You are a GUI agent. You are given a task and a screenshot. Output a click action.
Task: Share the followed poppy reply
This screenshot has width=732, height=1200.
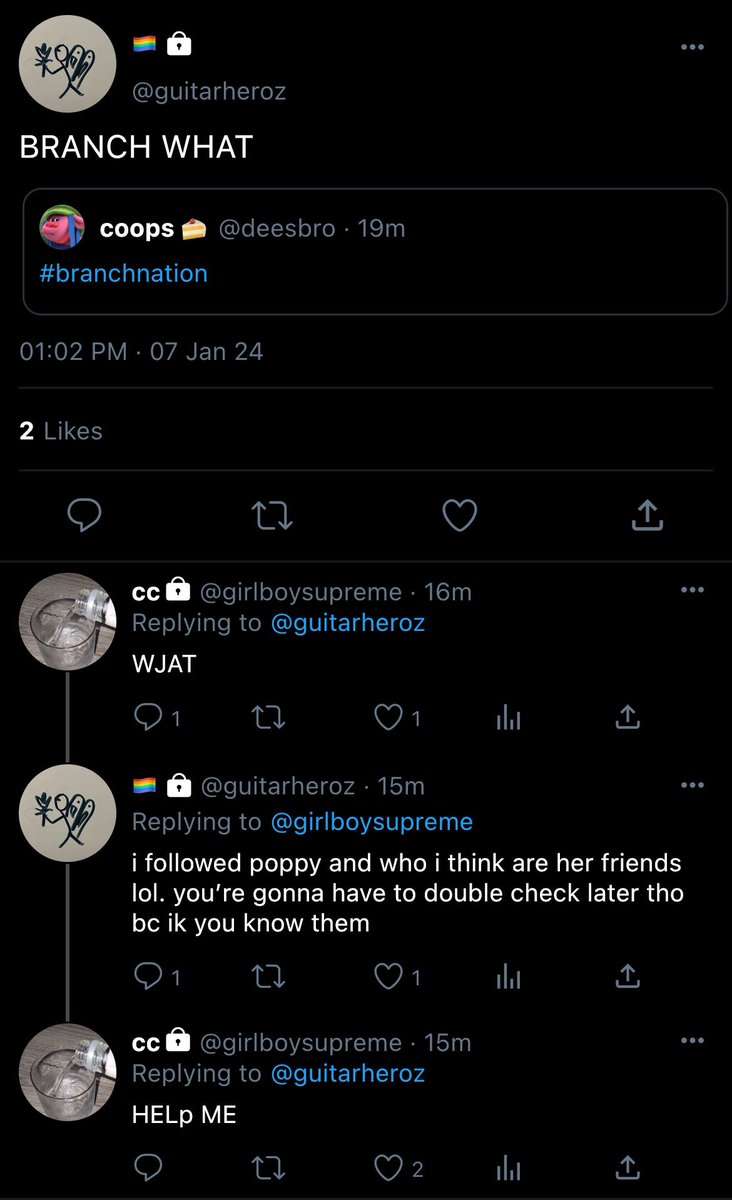point(628,975)
